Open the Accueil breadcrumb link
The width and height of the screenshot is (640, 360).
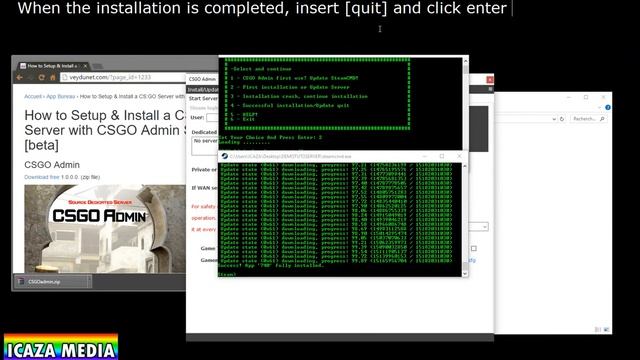33,96
